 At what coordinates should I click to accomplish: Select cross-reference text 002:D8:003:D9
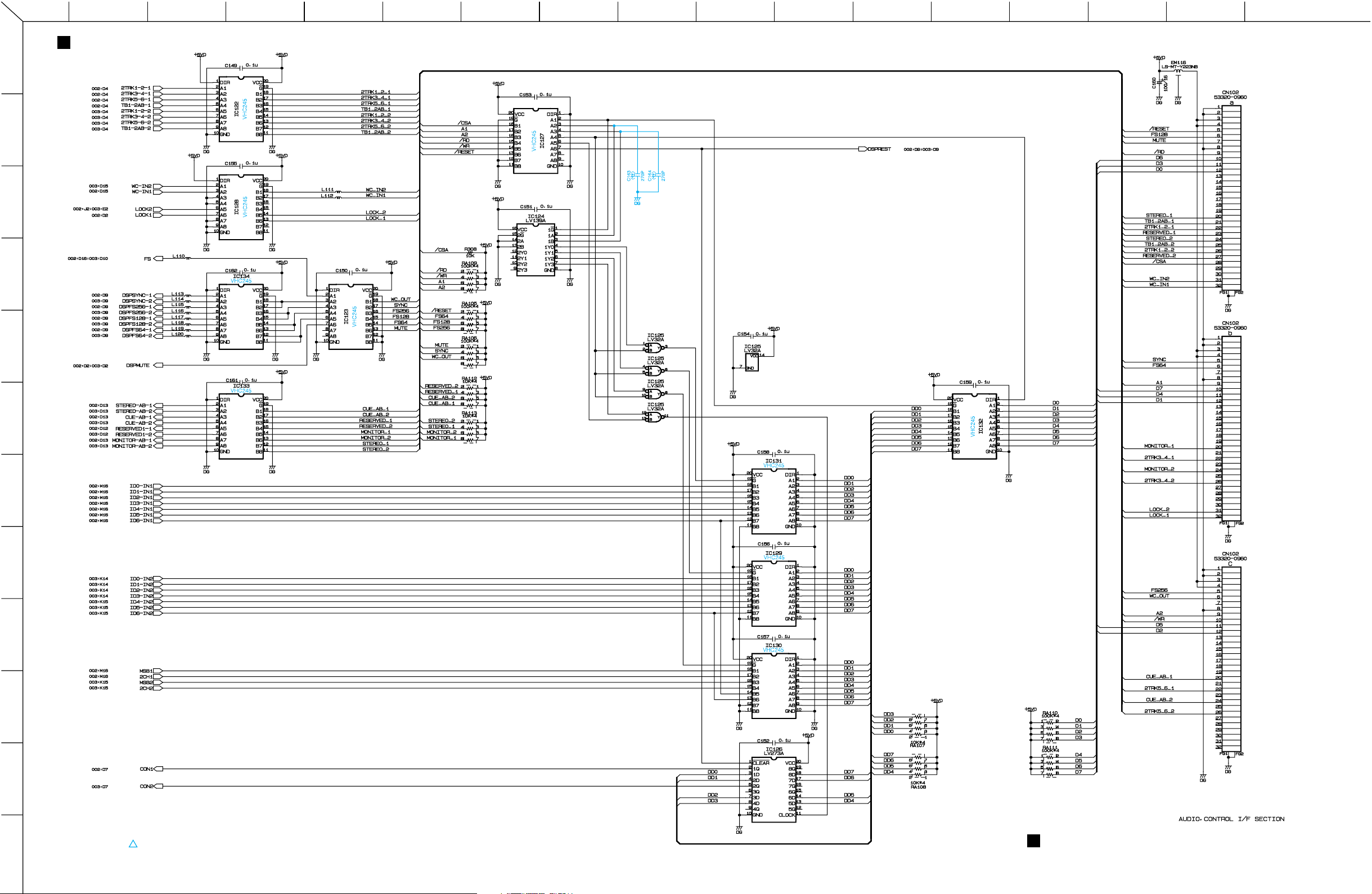click(921, 149)
